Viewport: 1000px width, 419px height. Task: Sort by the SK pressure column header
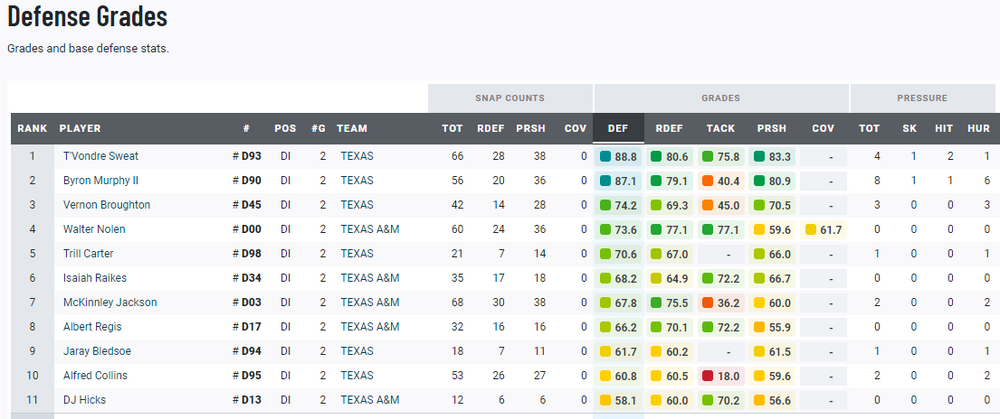pos(910,129)
